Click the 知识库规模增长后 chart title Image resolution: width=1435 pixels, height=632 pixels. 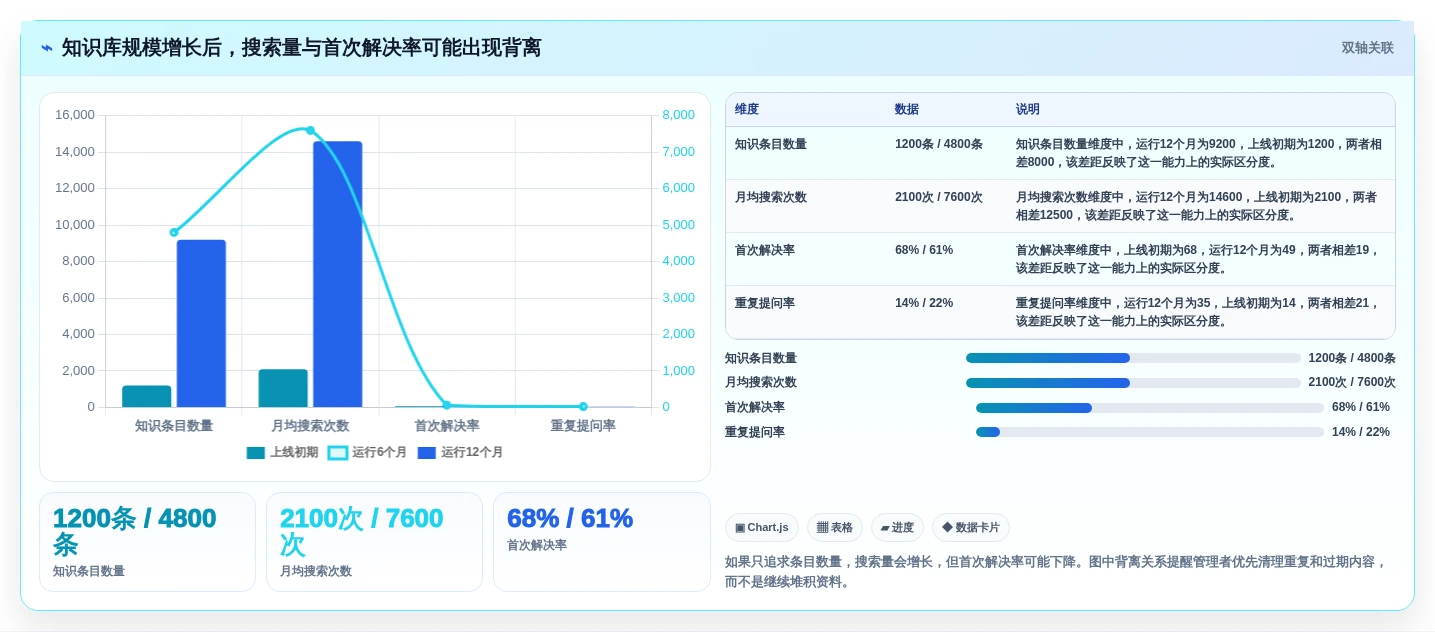[x=301, y=48]
